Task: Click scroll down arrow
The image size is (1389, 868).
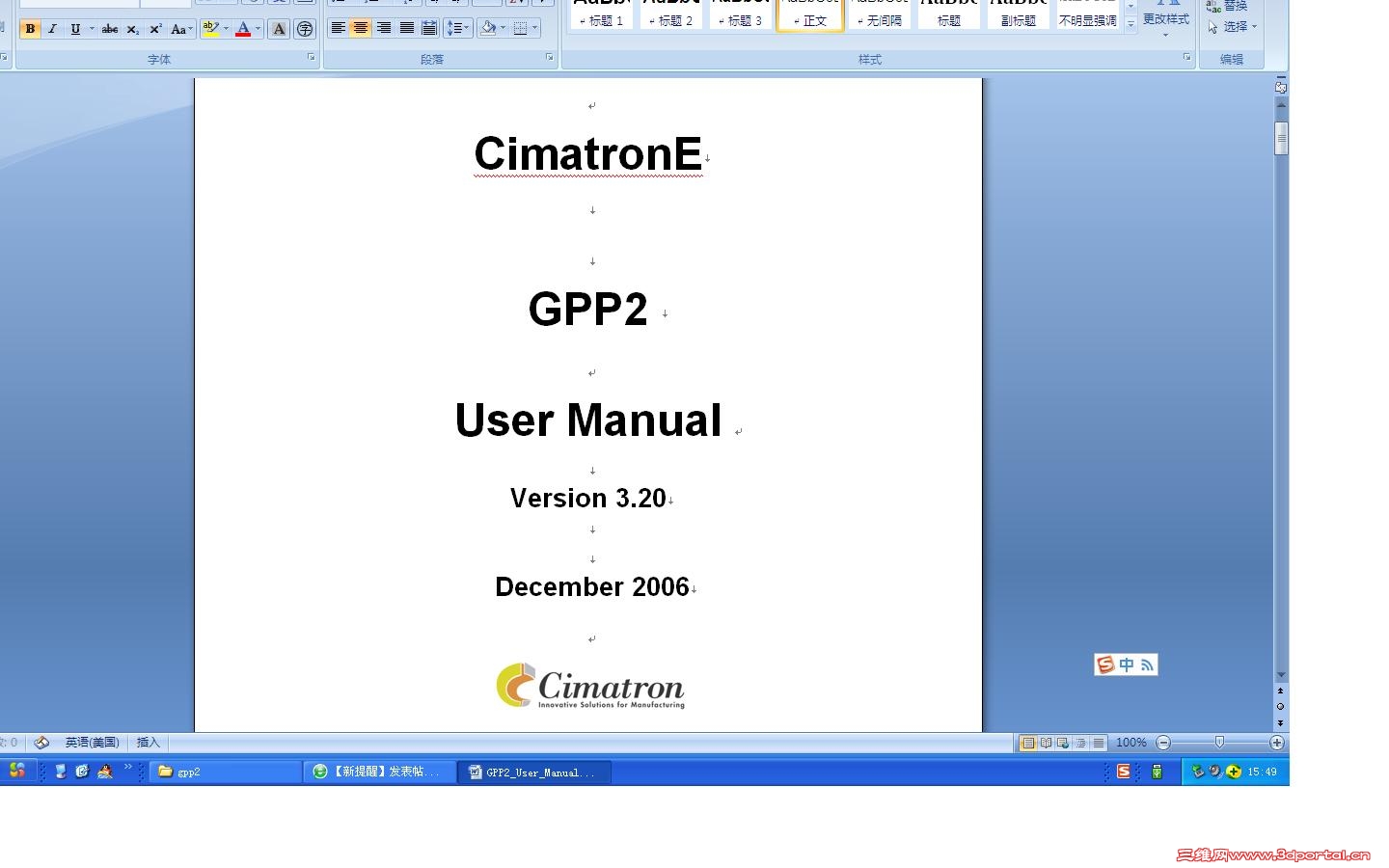Action: click(x=1281, y=675)
